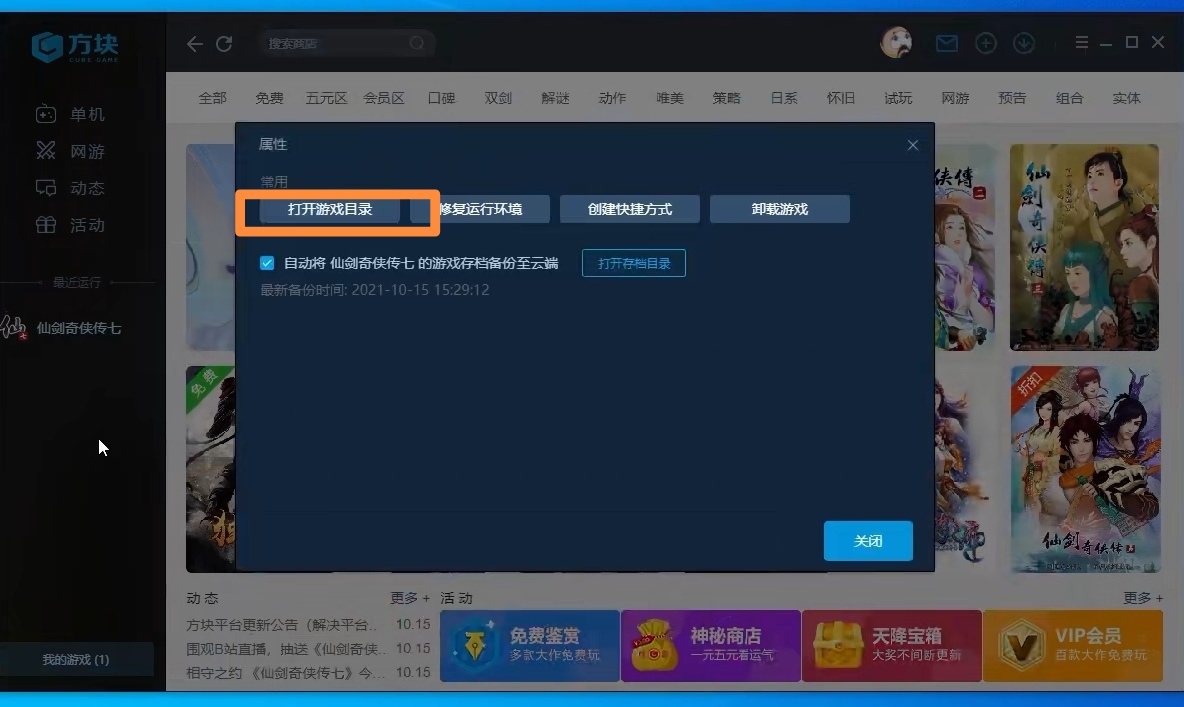This screenshot has width=1184, height=707.
Task: Click 卸载游戏 button
Action: [780, 209]
